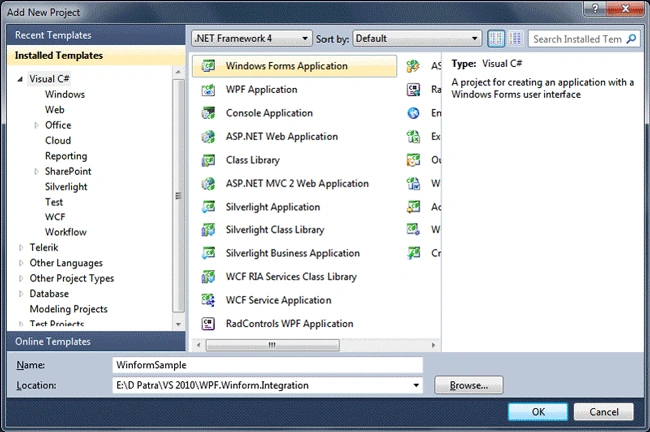Click the OK button
650x432 pixels.
click(x=538, y=412)
